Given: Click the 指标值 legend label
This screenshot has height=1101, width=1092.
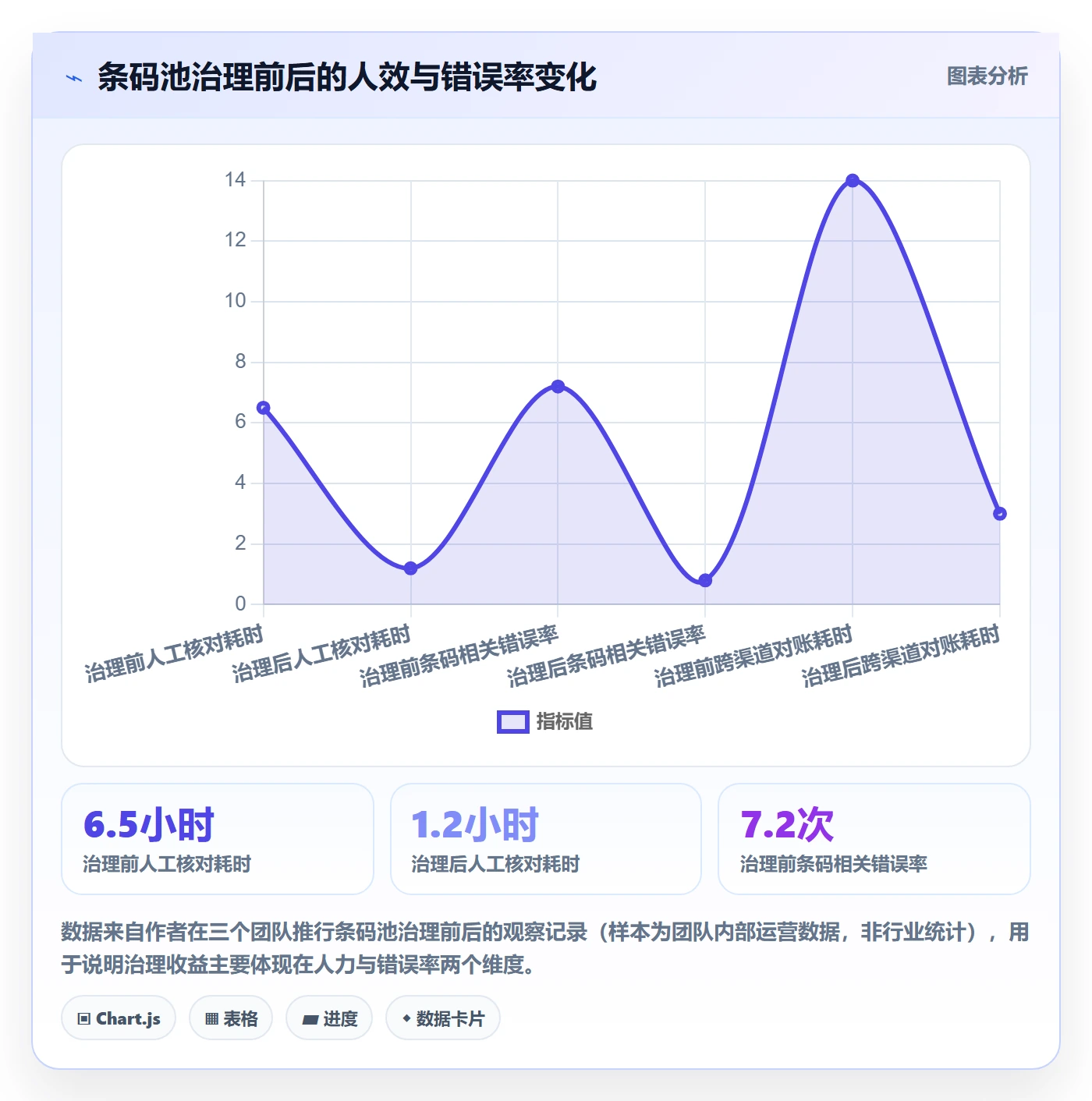Looking at the screenshot, I should point(565,722).
